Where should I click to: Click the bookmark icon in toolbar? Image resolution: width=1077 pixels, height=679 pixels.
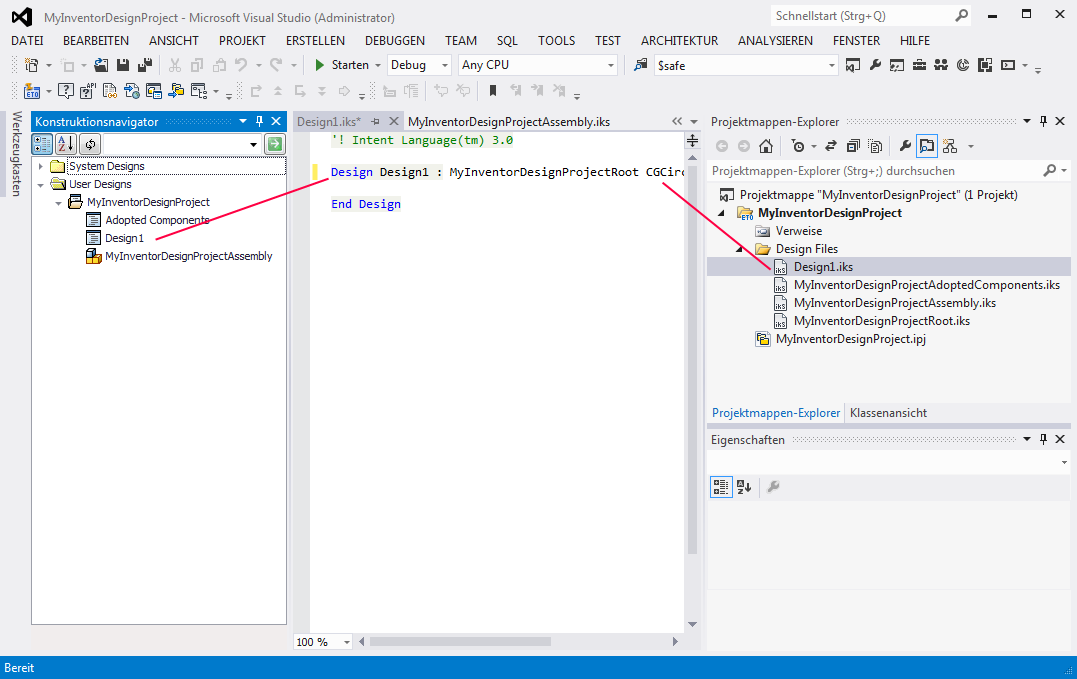click(492, 91)
